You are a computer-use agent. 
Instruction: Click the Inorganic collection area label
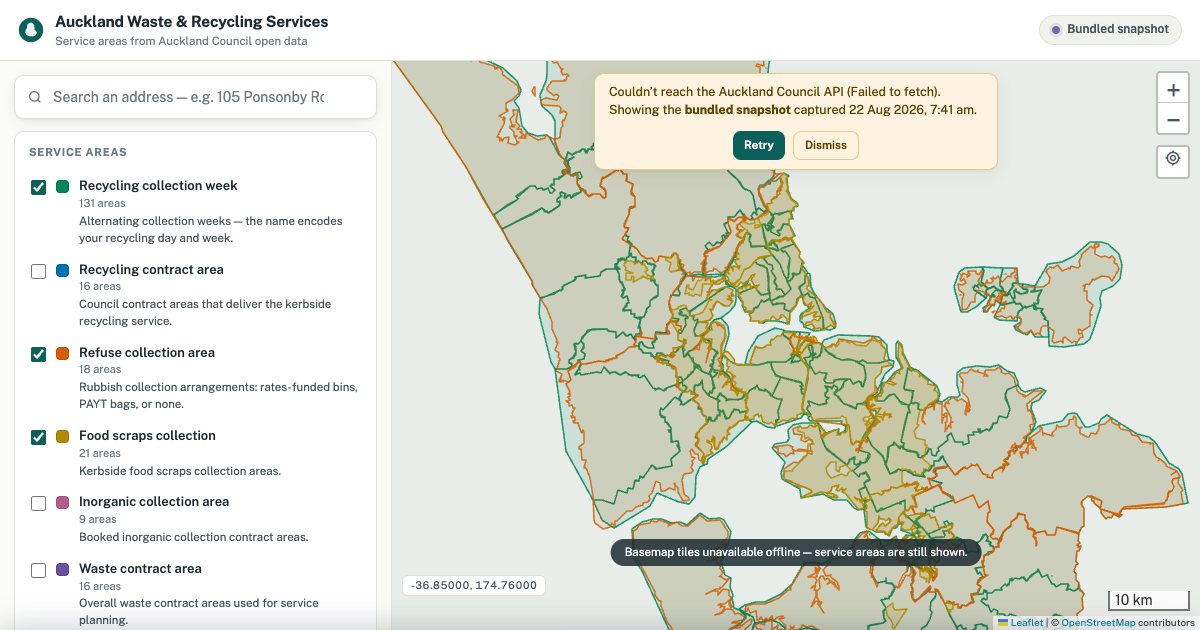(154, 502)
